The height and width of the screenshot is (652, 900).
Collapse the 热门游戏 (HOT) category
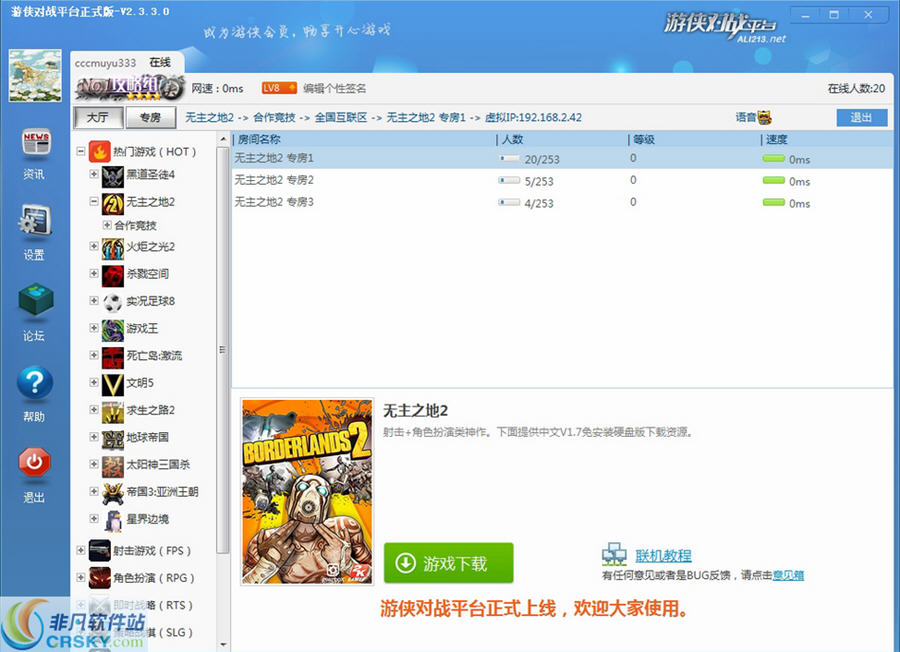(81, 152)
